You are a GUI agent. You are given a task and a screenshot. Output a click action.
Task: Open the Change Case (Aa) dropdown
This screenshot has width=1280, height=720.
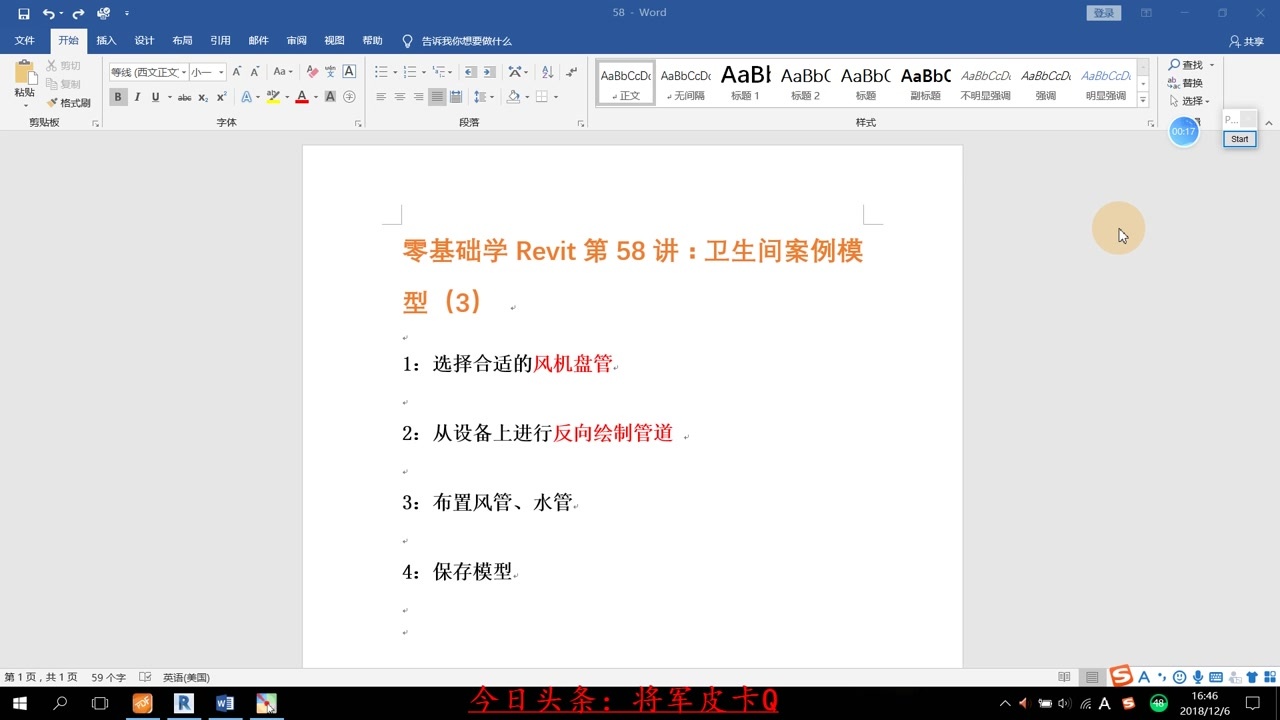click(283, 72)
